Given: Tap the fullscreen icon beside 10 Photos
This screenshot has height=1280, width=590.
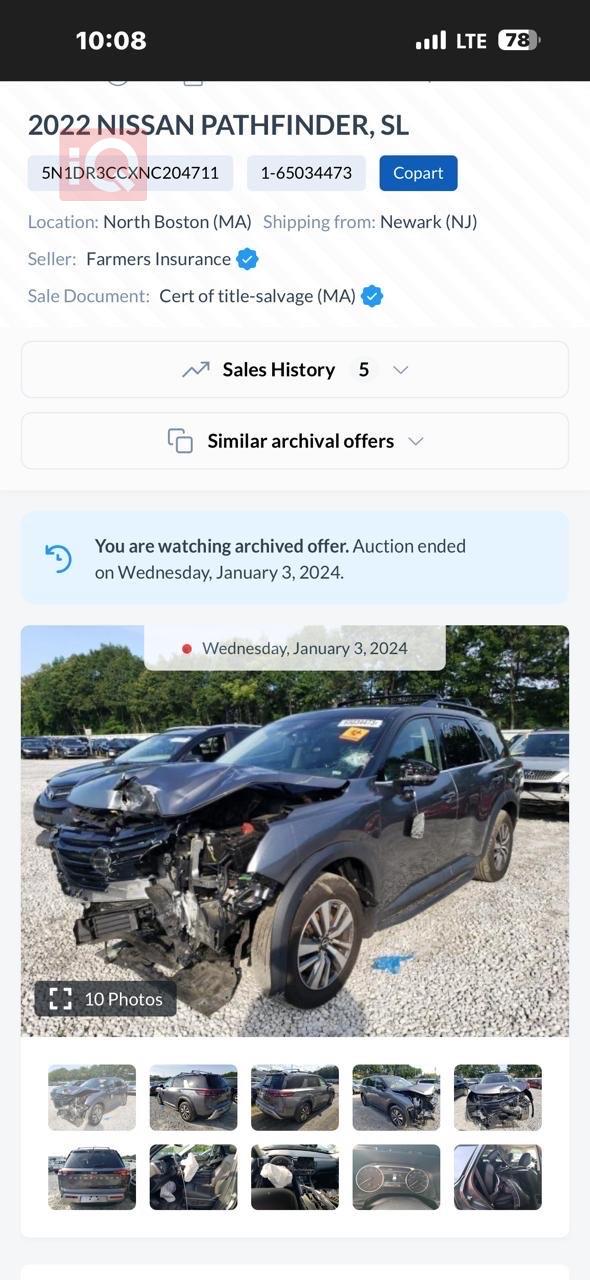Looking at the screenshot, I should 61,998.
